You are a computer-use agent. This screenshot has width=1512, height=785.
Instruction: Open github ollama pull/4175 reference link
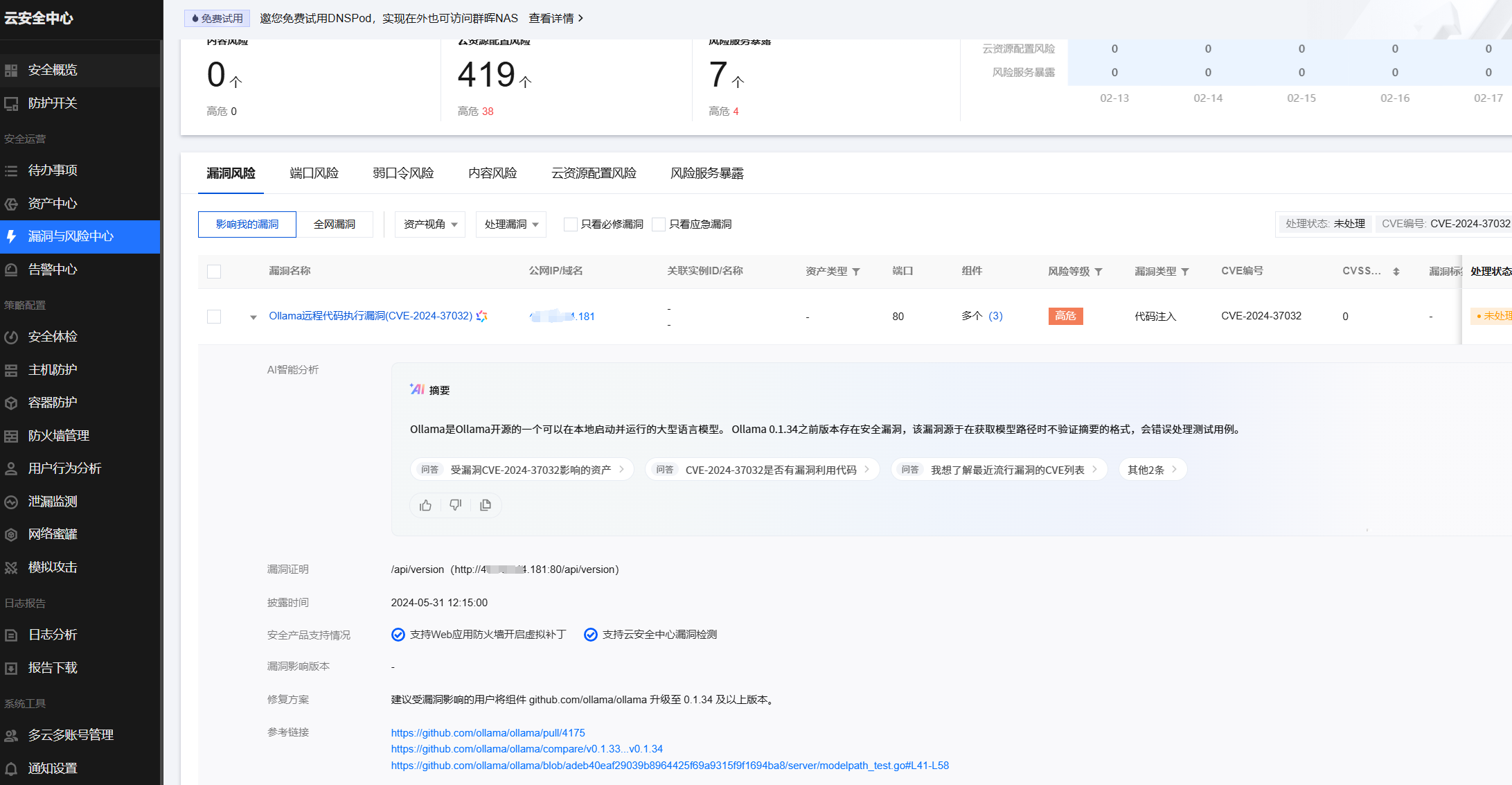(x=488, y=733)
